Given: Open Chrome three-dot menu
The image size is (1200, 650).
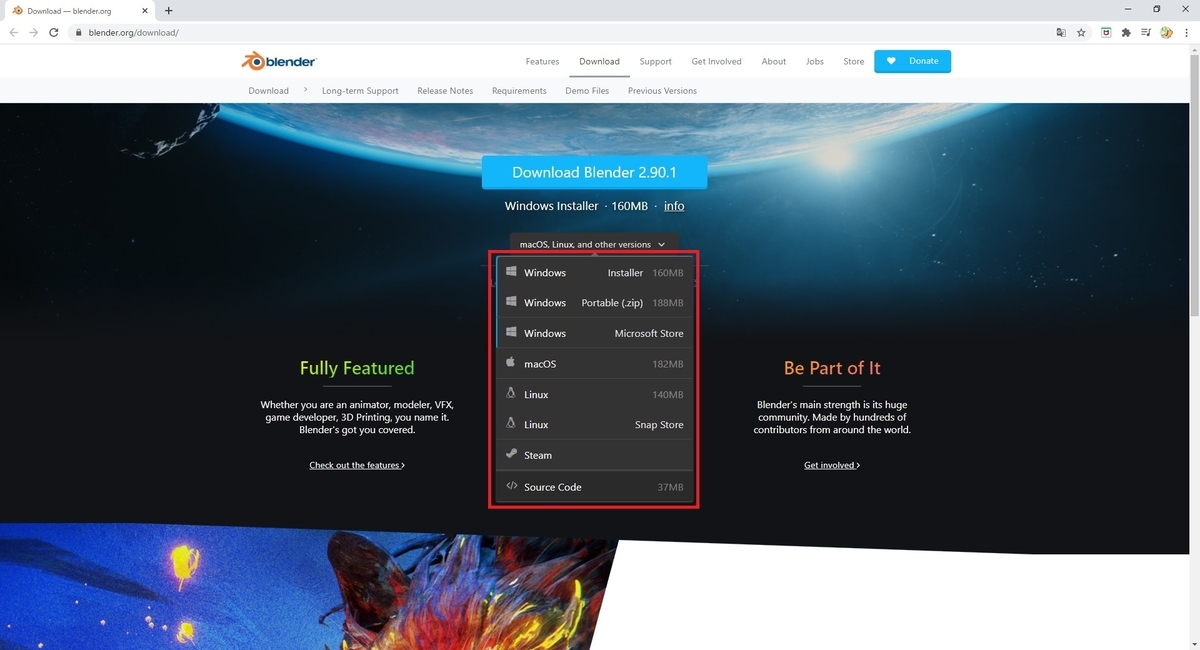Looking at the screenshot, I should click(1186, 32).
